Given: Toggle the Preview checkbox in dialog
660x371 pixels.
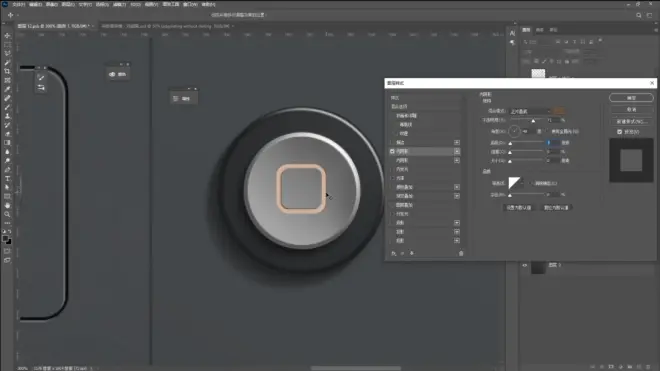Looking at the screenshot, I should pos(620,132).
